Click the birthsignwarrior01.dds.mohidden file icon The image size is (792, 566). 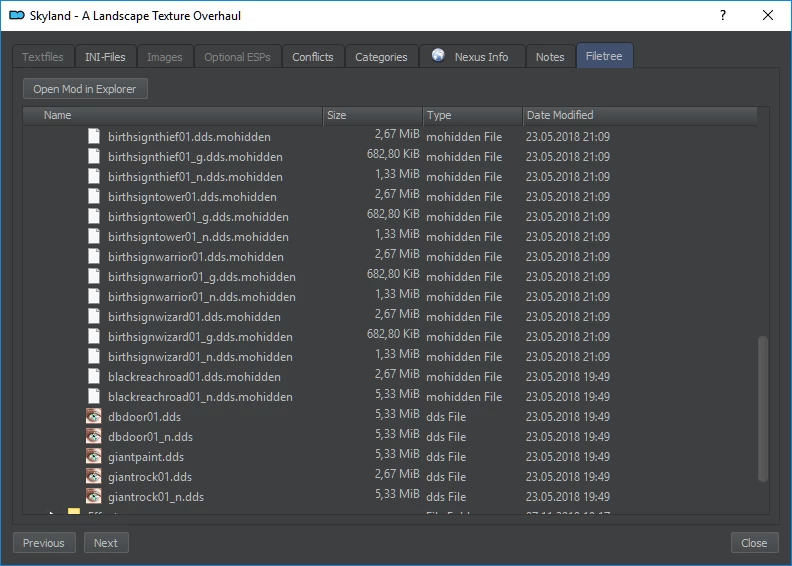(x=94, y=256)
